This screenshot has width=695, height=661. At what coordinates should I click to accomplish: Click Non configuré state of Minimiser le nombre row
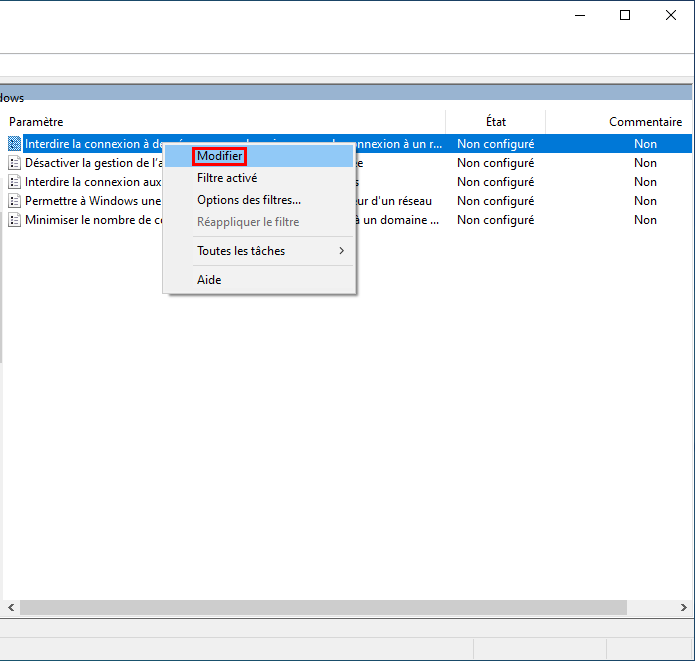point(496,220)
